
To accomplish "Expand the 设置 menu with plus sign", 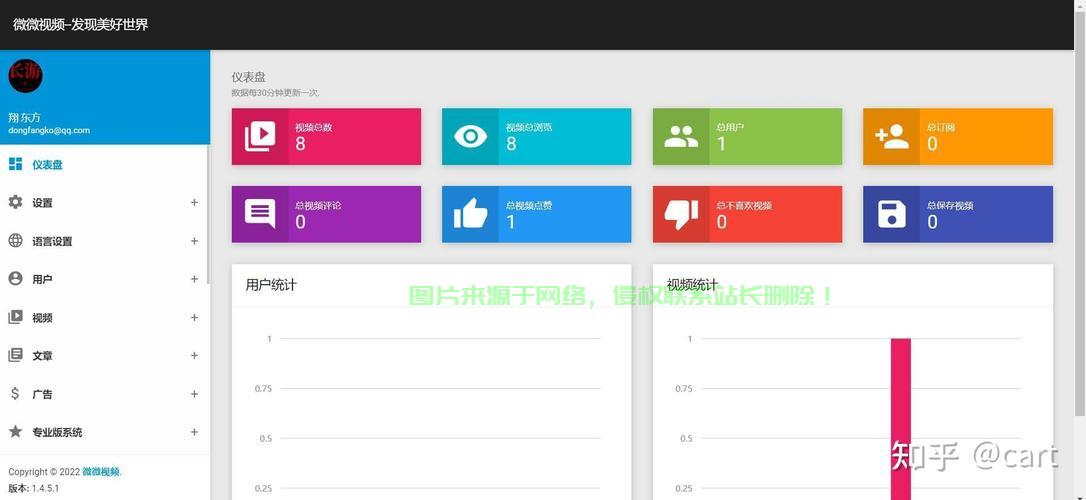I will pos(195,202).
